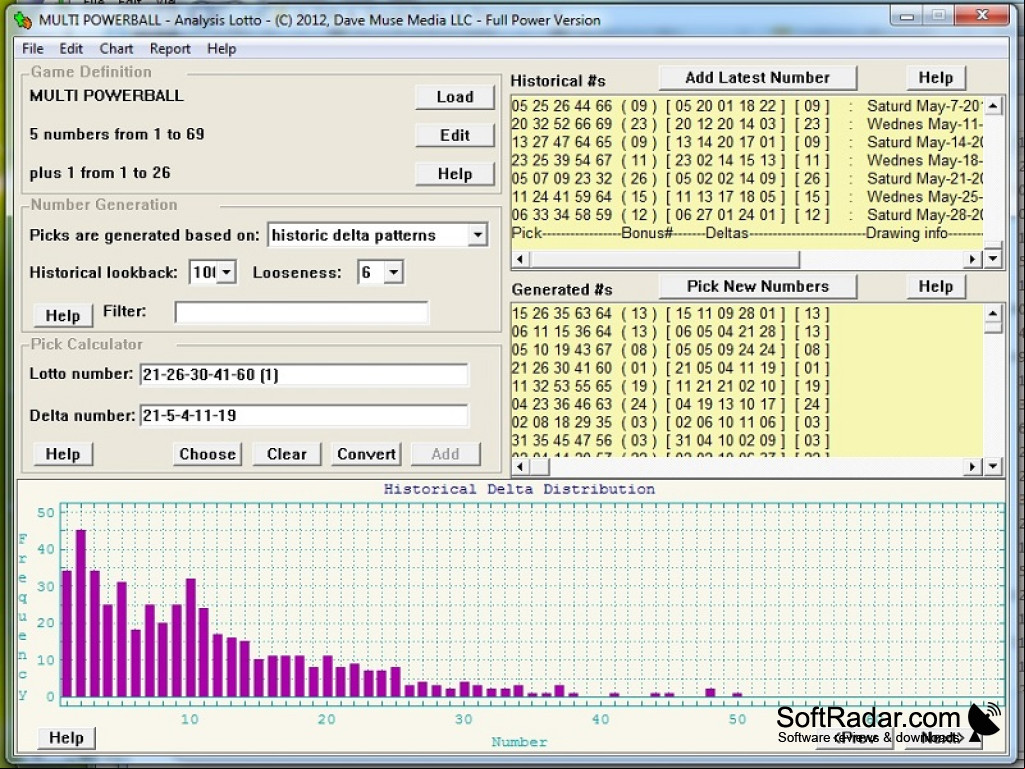Select historical row '11 24 41 59 64 ( 15 )'
Image resolution: width=1025 pixels, height=769 pixels.
[x=747, y=197]
